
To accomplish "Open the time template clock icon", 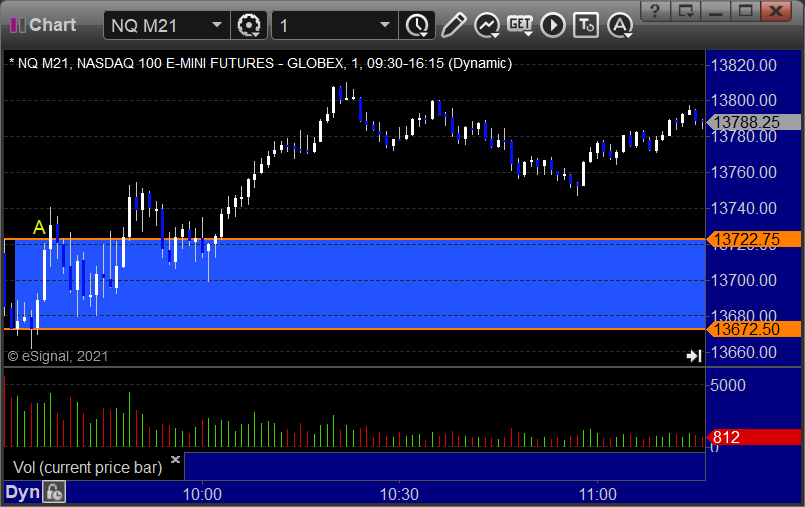I will pyautogui.click(x=417, y=25).
